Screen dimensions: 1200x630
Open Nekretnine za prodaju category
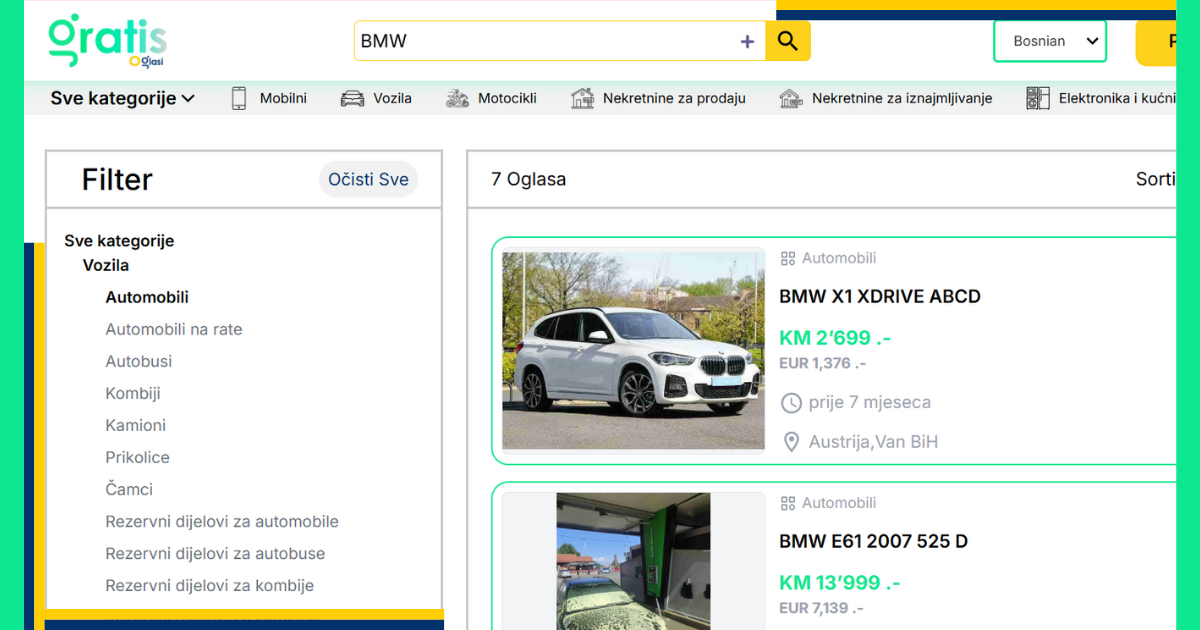(x=674, y=98)
